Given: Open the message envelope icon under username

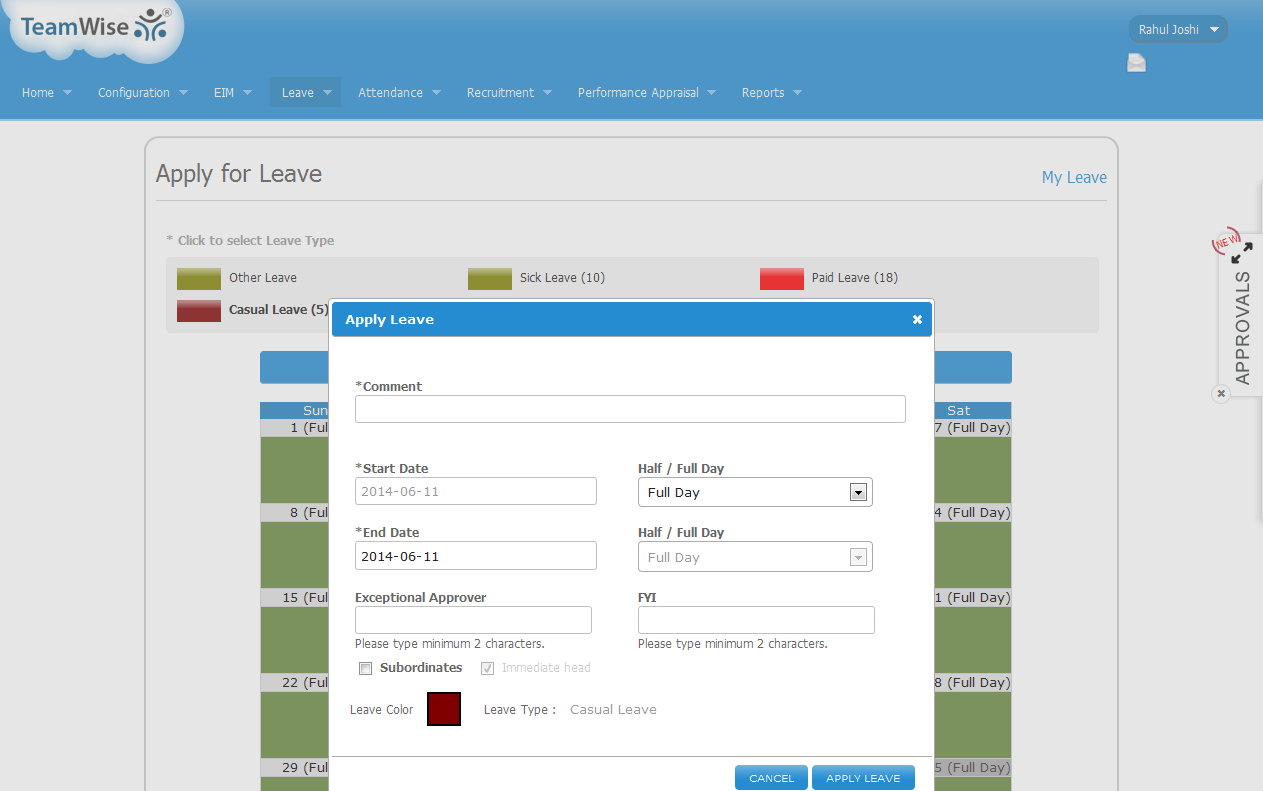Looking at the screenshot, I should [1136, 63].
